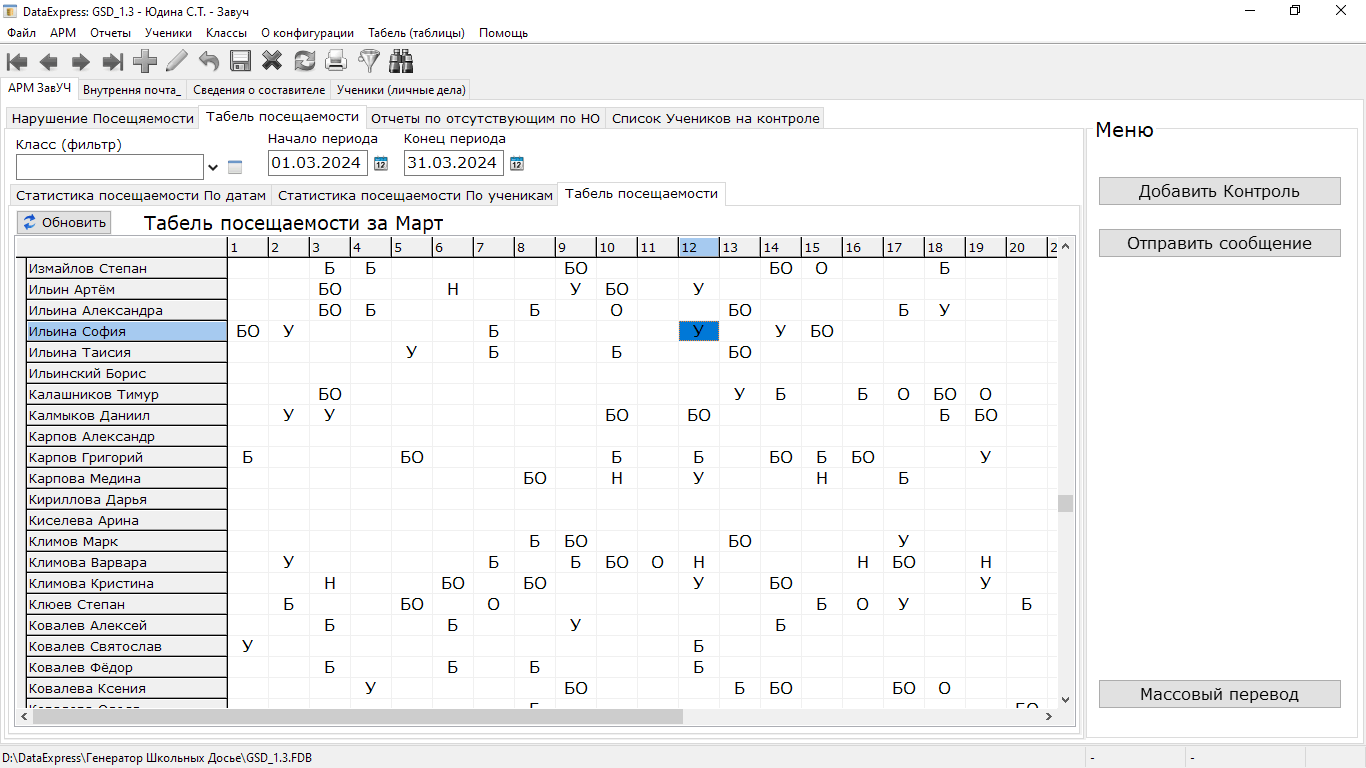
Task: Click the Начало периода date field
Action: 318,163
